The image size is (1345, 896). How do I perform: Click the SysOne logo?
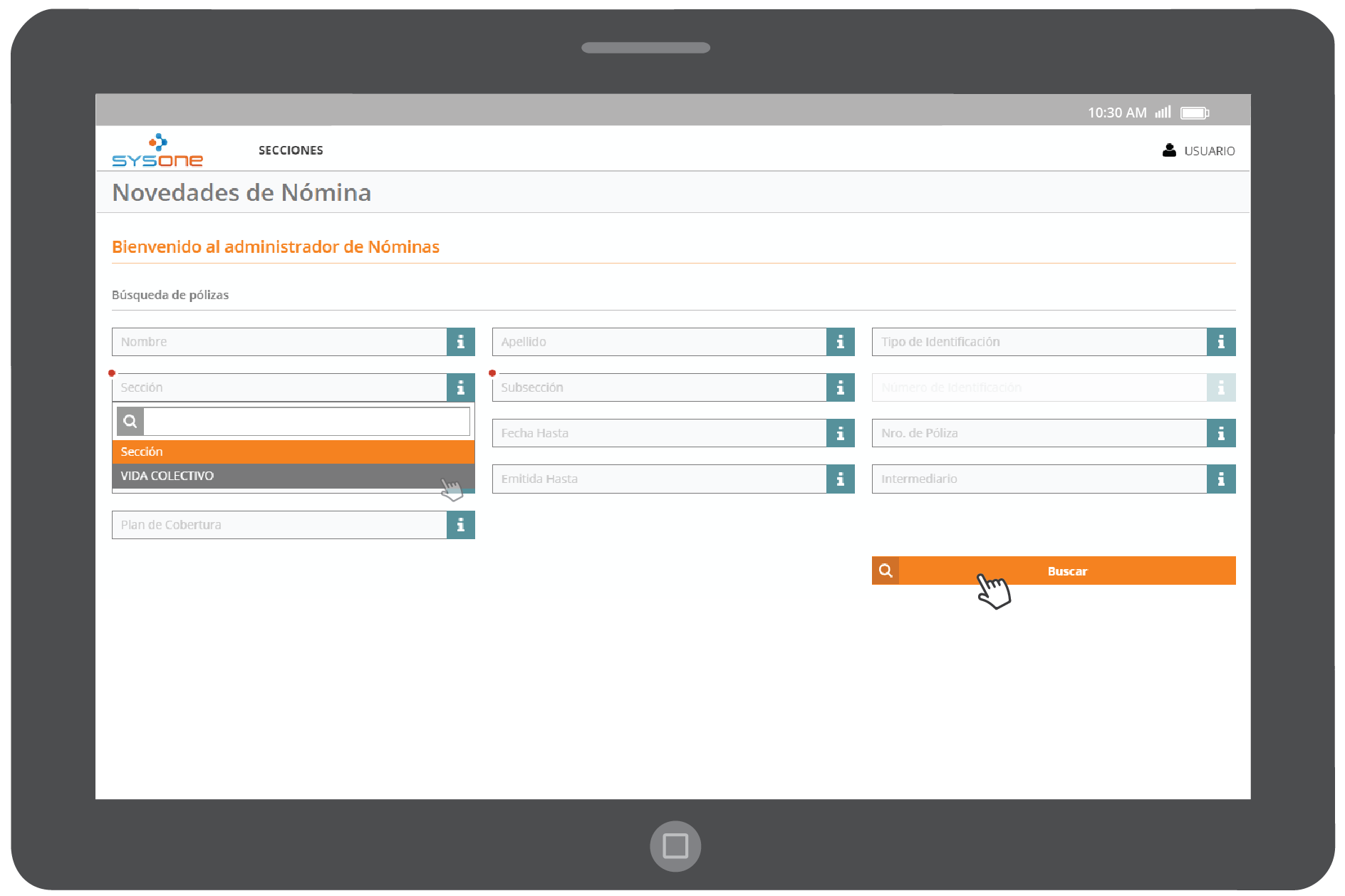tap(157, 151)
